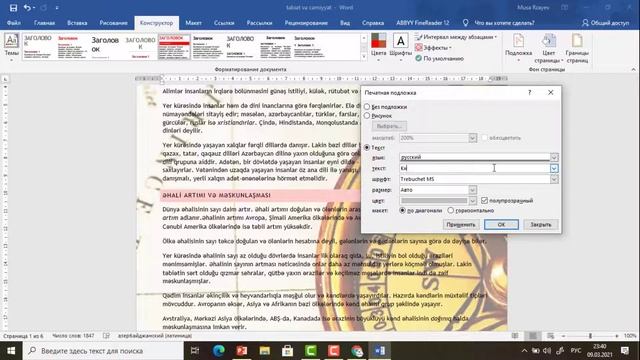Image resolution: width=640 pixels, height=360 pixels.
Task: Adjust the zoom slider in status bar
Action: pyautogui.click(x=590, y=336)
